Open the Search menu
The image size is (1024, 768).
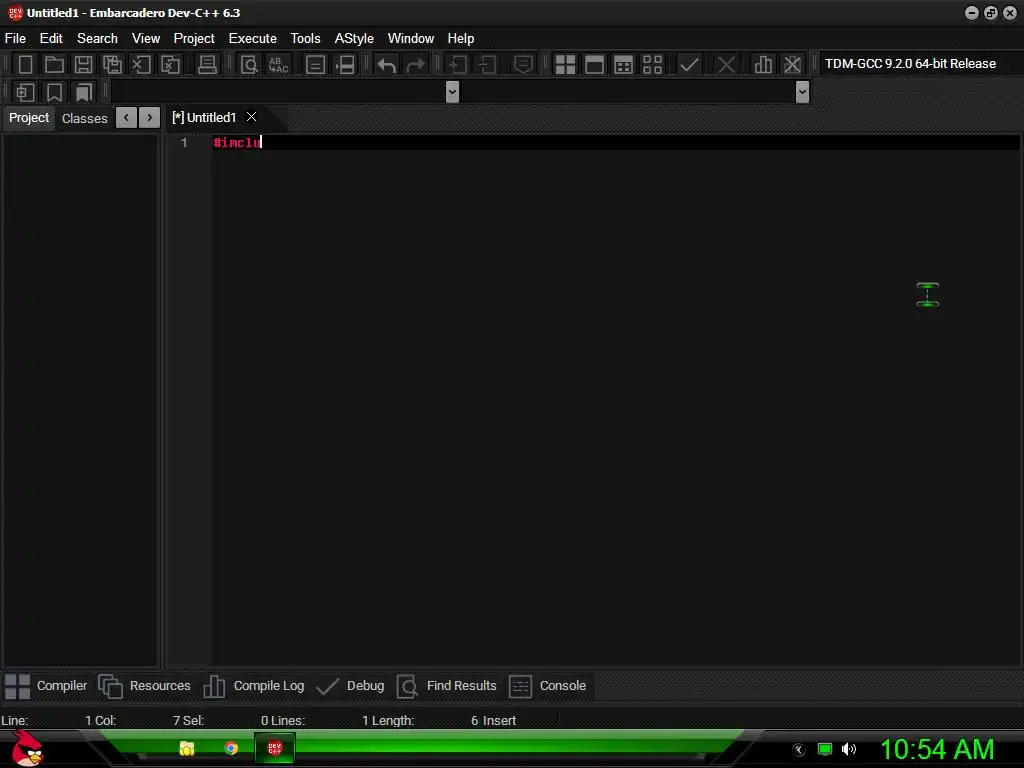(x=97, y=39)
